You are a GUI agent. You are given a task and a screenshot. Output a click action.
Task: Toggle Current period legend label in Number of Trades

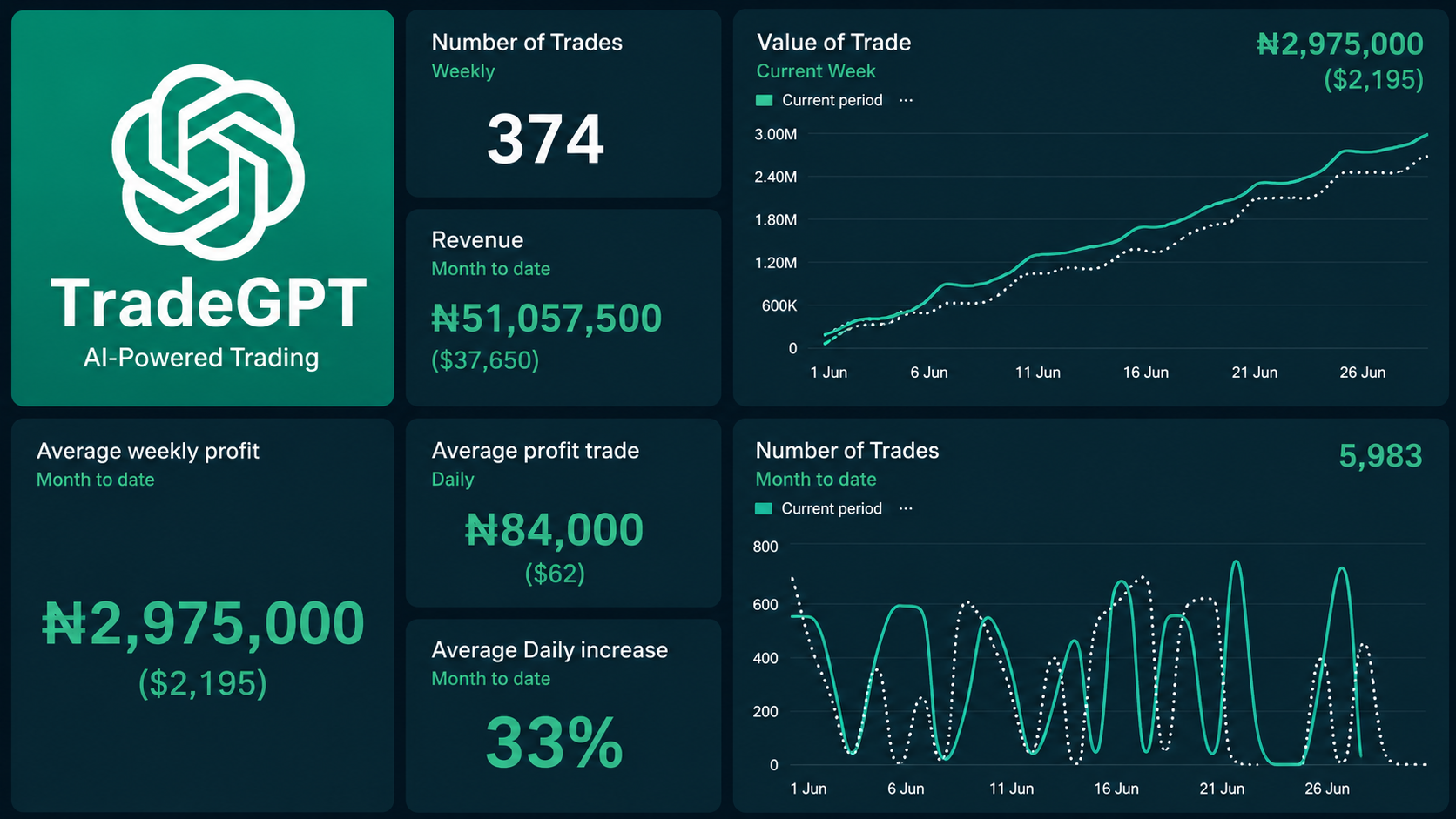tap(832, 508)
